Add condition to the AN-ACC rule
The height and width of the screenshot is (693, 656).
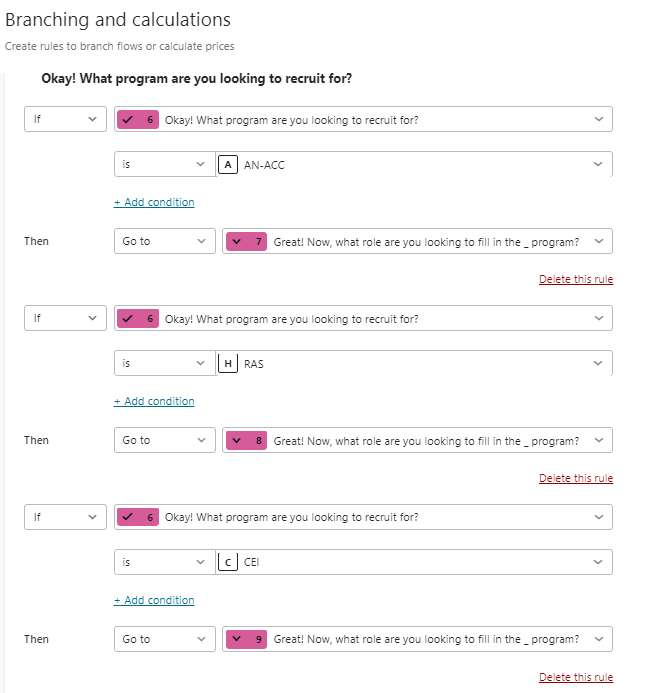coord(154,202)
